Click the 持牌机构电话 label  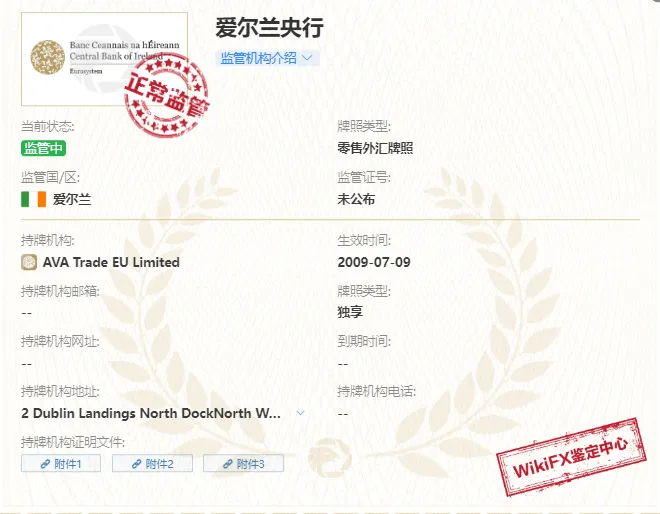[376, 391]
